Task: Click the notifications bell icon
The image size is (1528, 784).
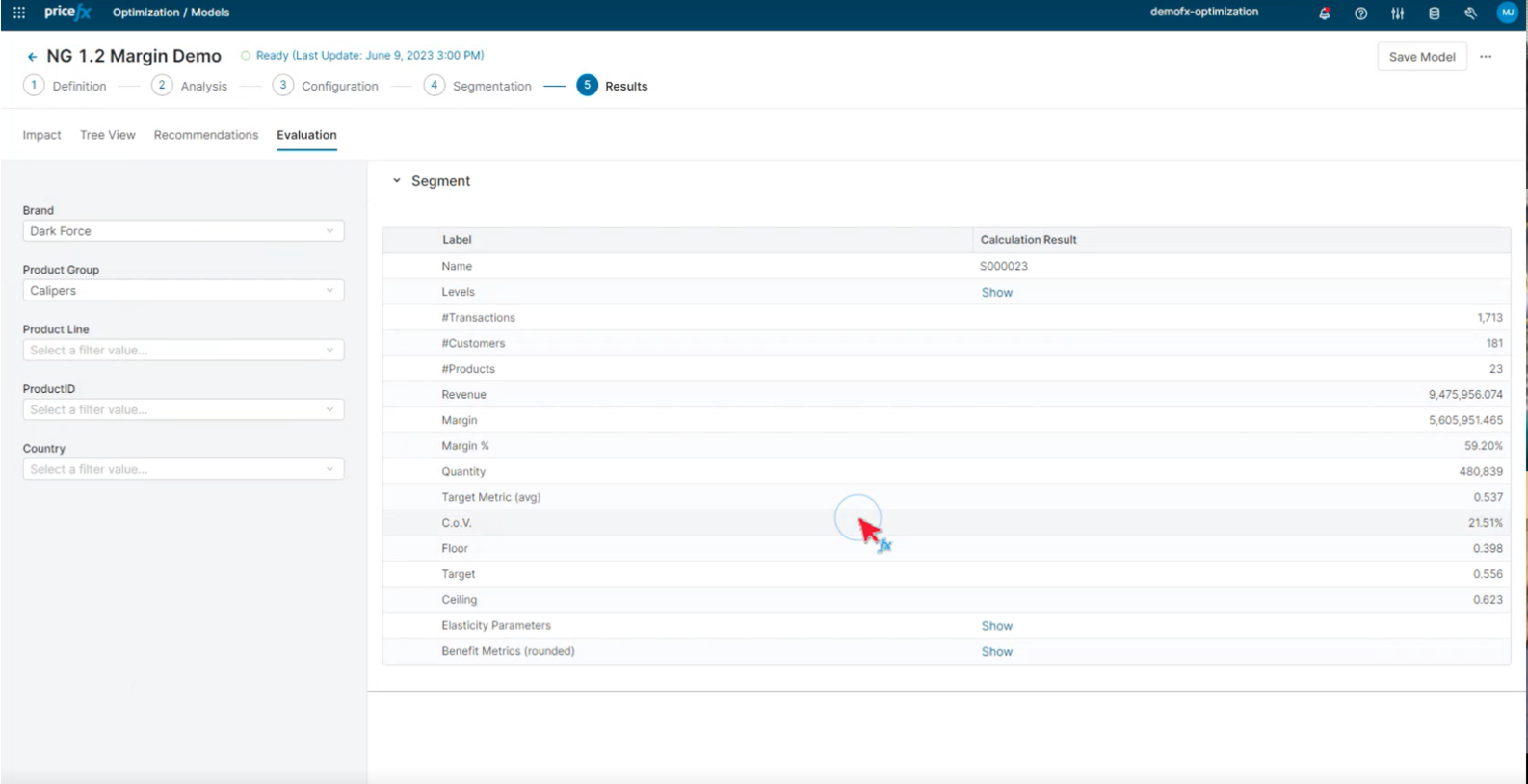Action: (x=1324, y=13)
